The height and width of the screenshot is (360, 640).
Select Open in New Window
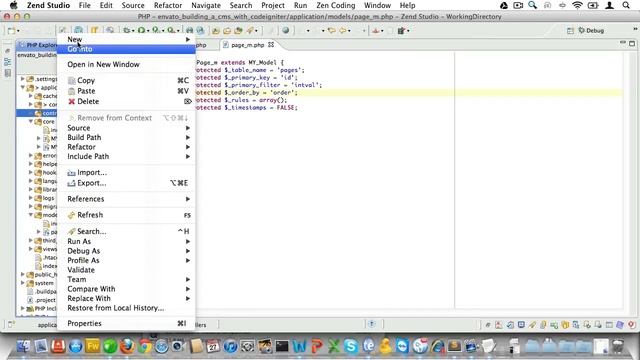[x=126, y=64]
